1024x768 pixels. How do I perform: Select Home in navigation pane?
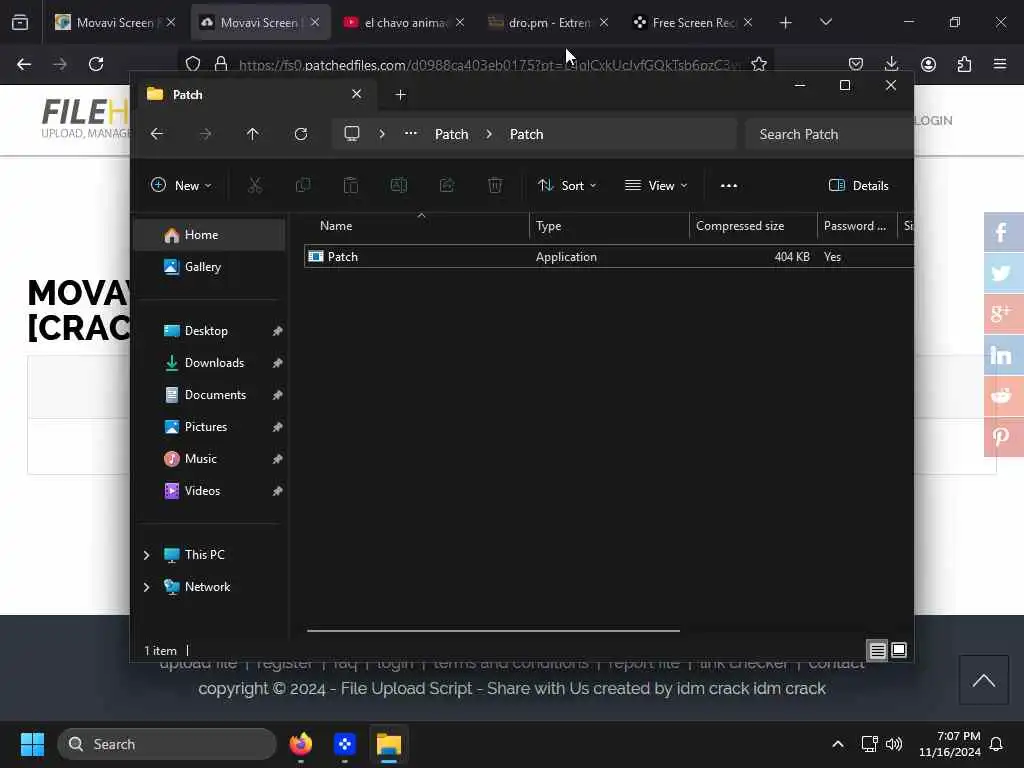pyautogui.click(x=209, y=235)
